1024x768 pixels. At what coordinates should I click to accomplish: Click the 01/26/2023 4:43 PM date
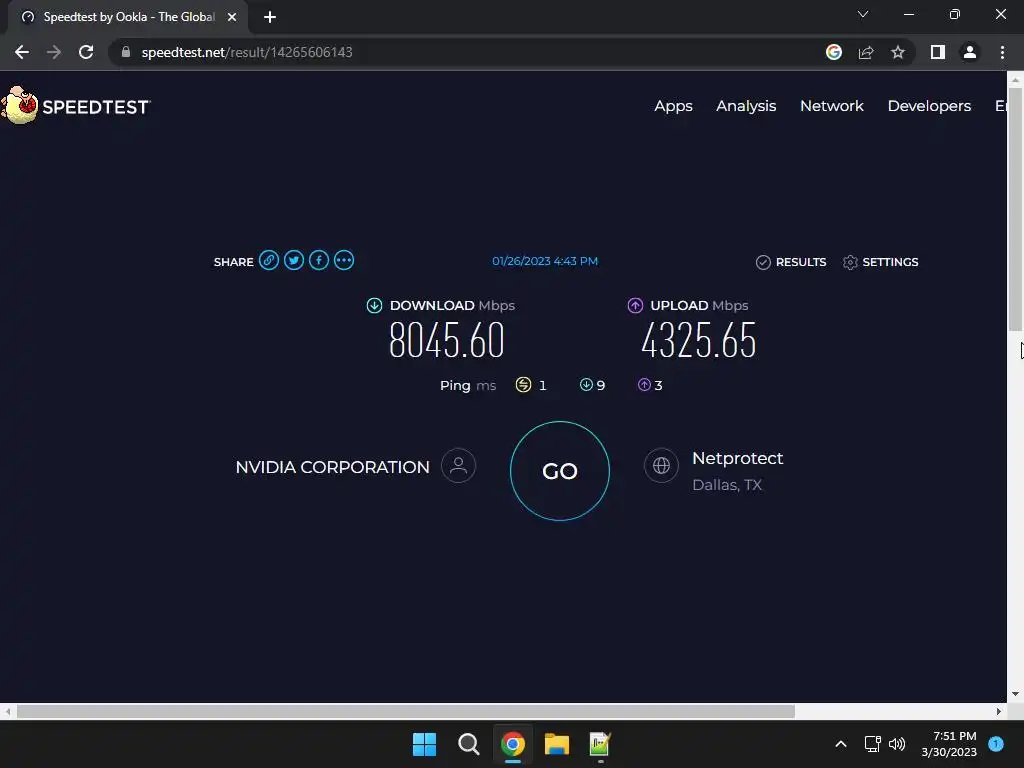pyautogui.click(x=545, y=261)
